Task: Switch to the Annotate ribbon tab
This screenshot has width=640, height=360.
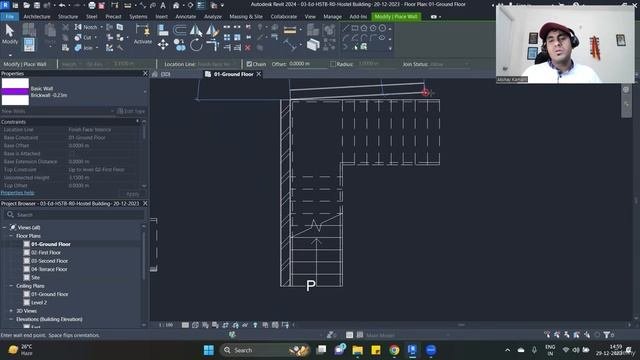Action: click(186, 17)
